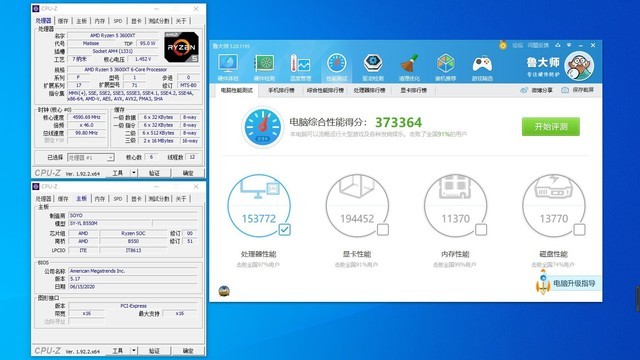The width and height of the screenshot is (640, 360).
Task: Check the 内存性能 test checkbox
Action: (x=481, y=230)
